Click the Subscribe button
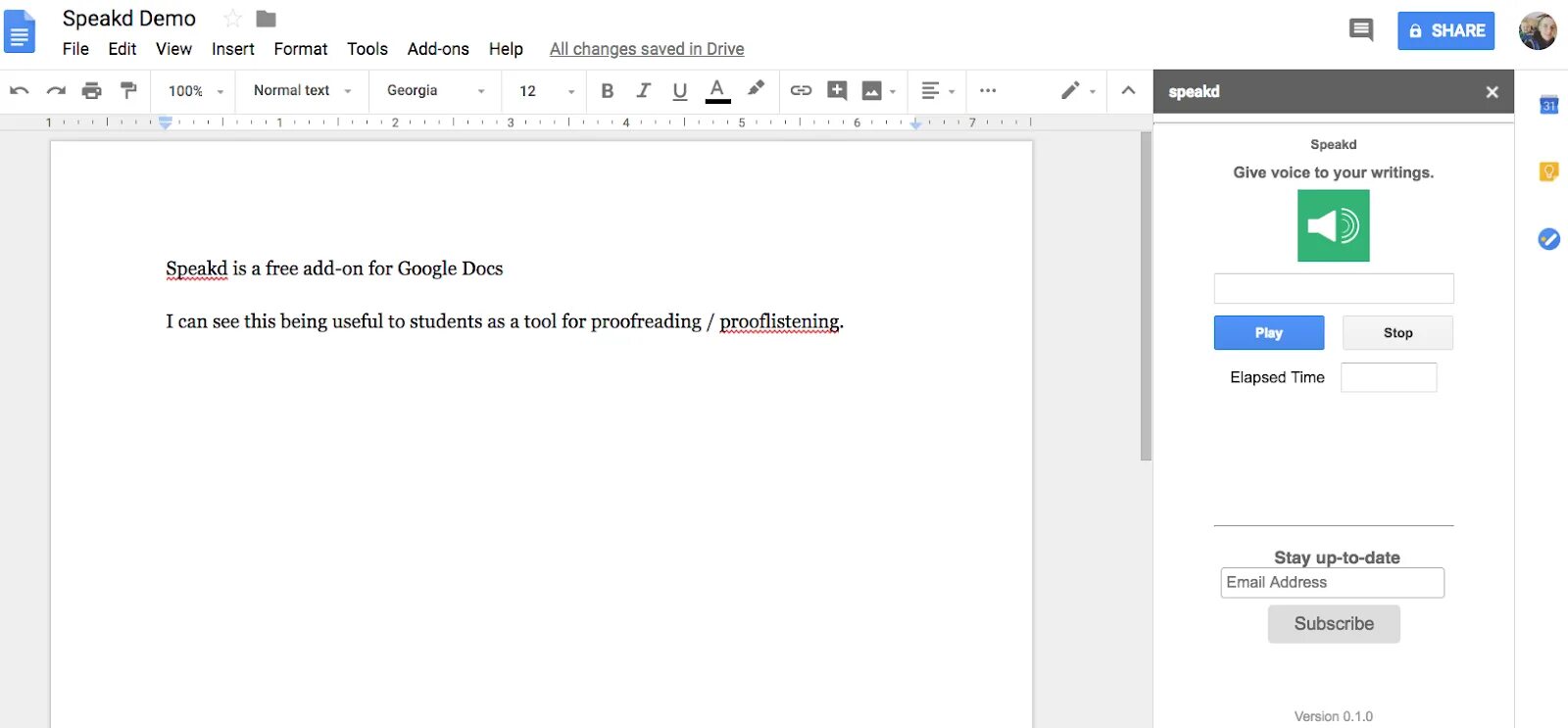1568x728 pixels. pyautogui.click(x=1334, y=624)
